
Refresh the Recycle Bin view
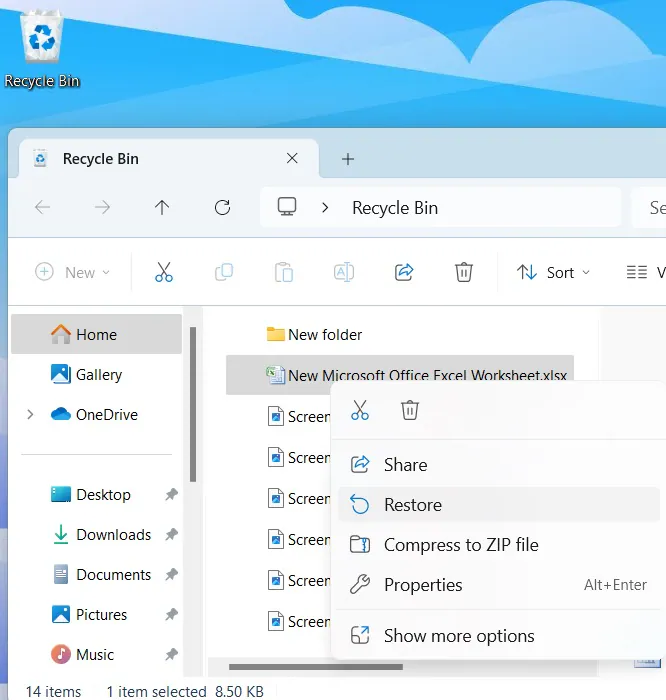coord(222,208)
